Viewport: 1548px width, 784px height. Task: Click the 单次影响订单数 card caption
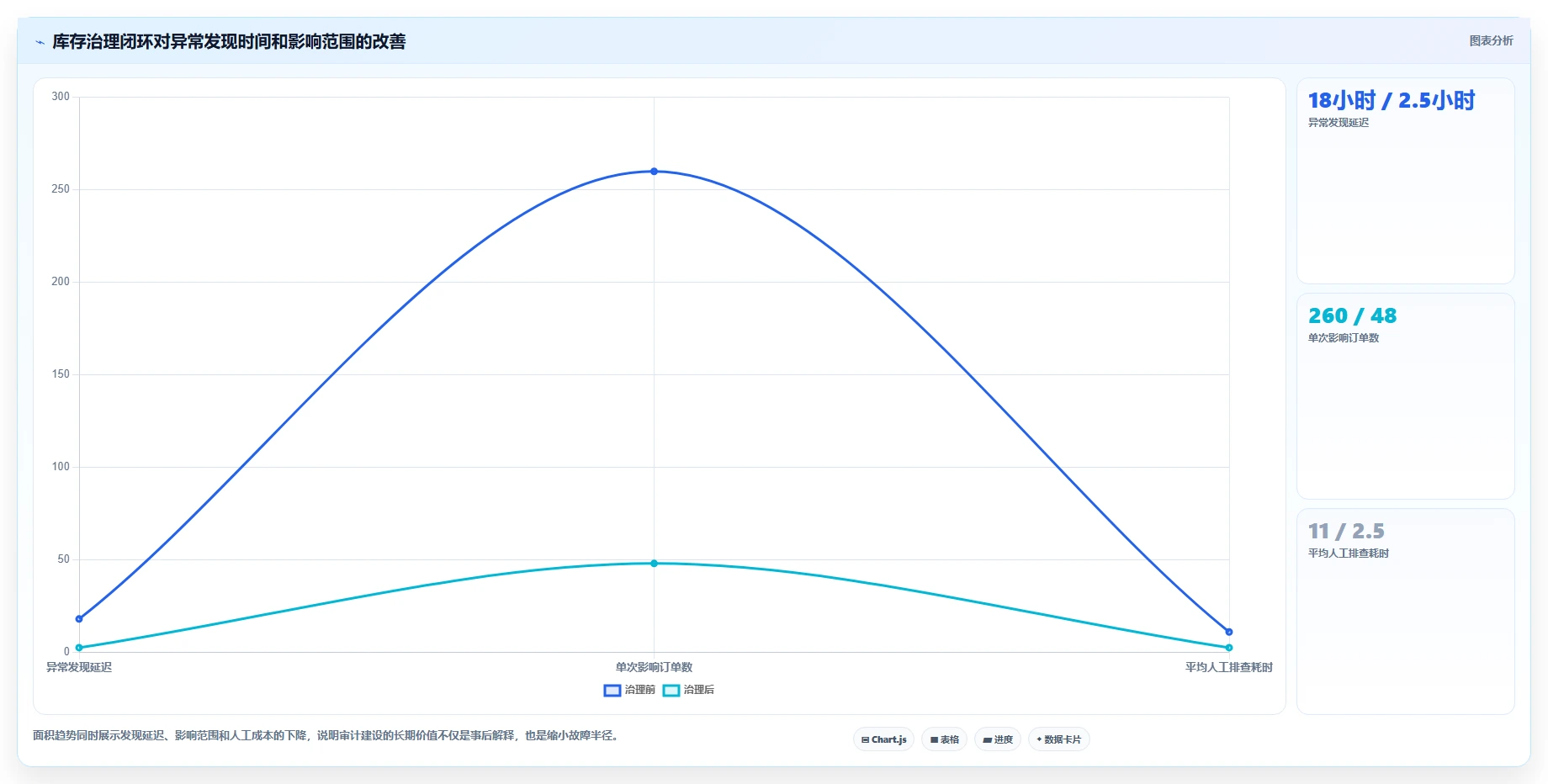point(1344,338)
